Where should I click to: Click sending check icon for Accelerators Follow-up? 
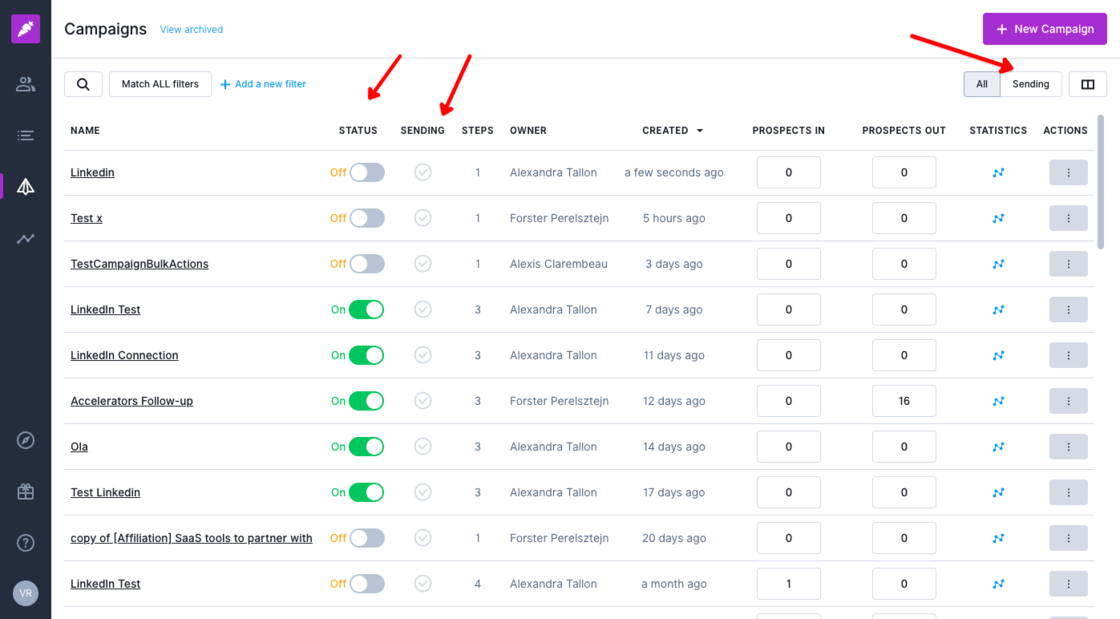(x=423, y=401)
